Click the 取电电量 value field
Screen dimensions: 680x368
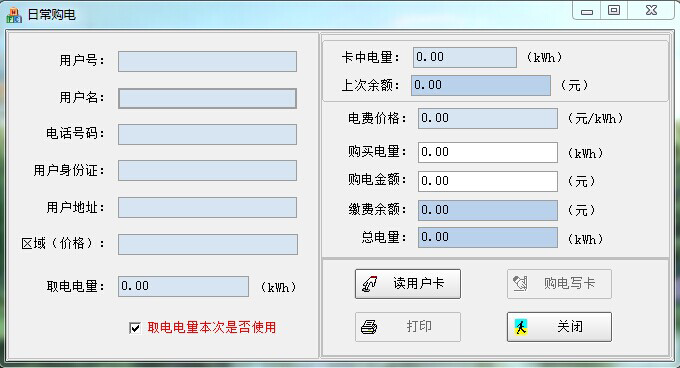pyautogui.click(x=183, y=287)
